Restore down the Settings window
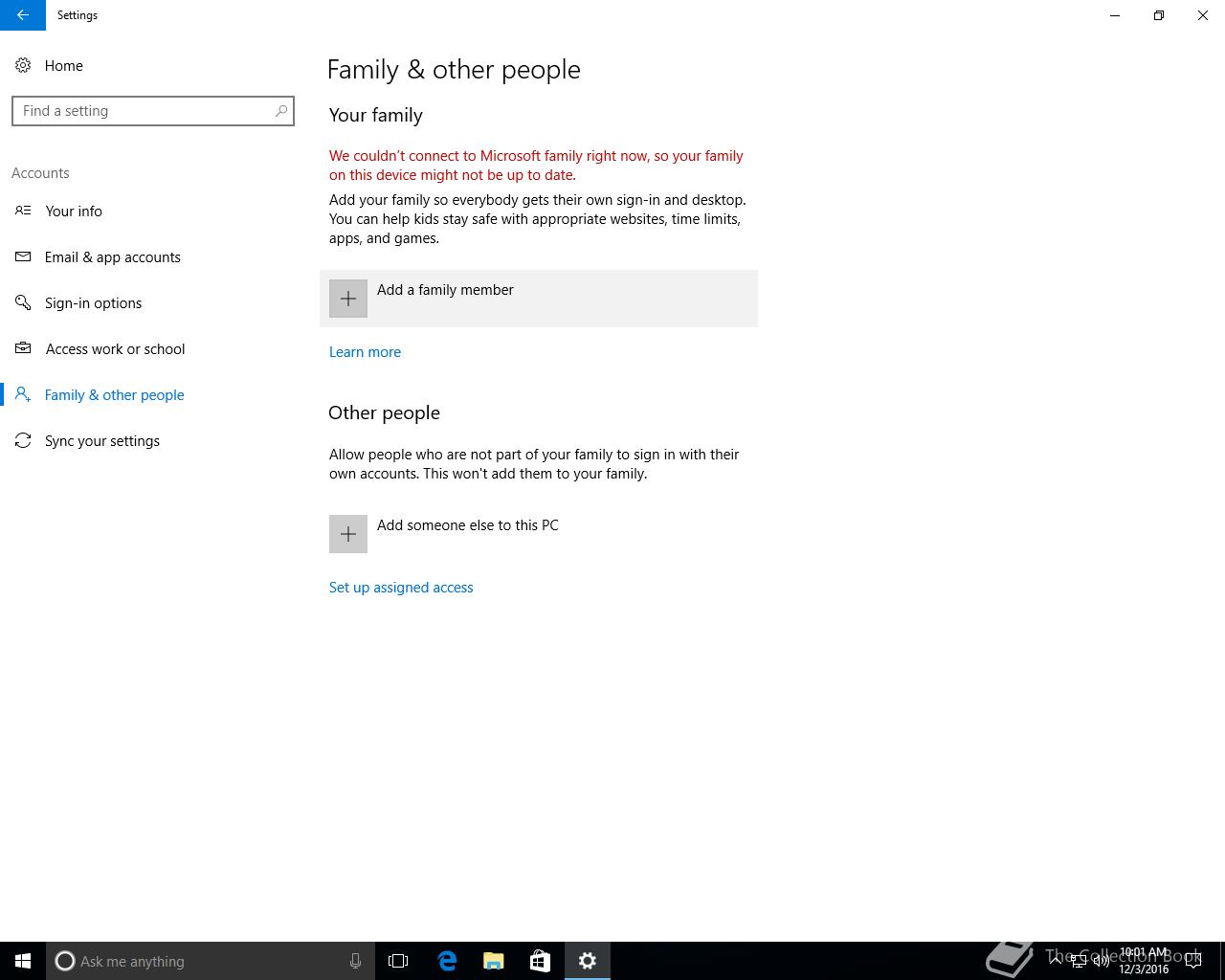The width and height of the screenshot is (1225, 980). pyautogui.click(x=1159, y=15)
